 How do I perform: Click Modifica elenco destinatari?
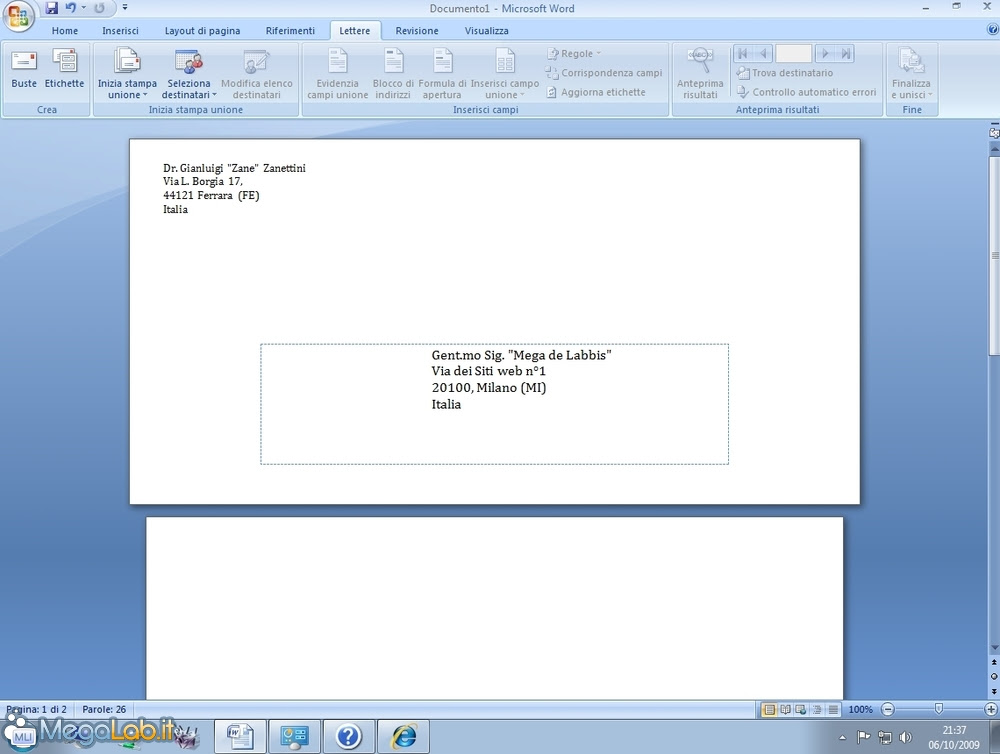pos(256,75)
